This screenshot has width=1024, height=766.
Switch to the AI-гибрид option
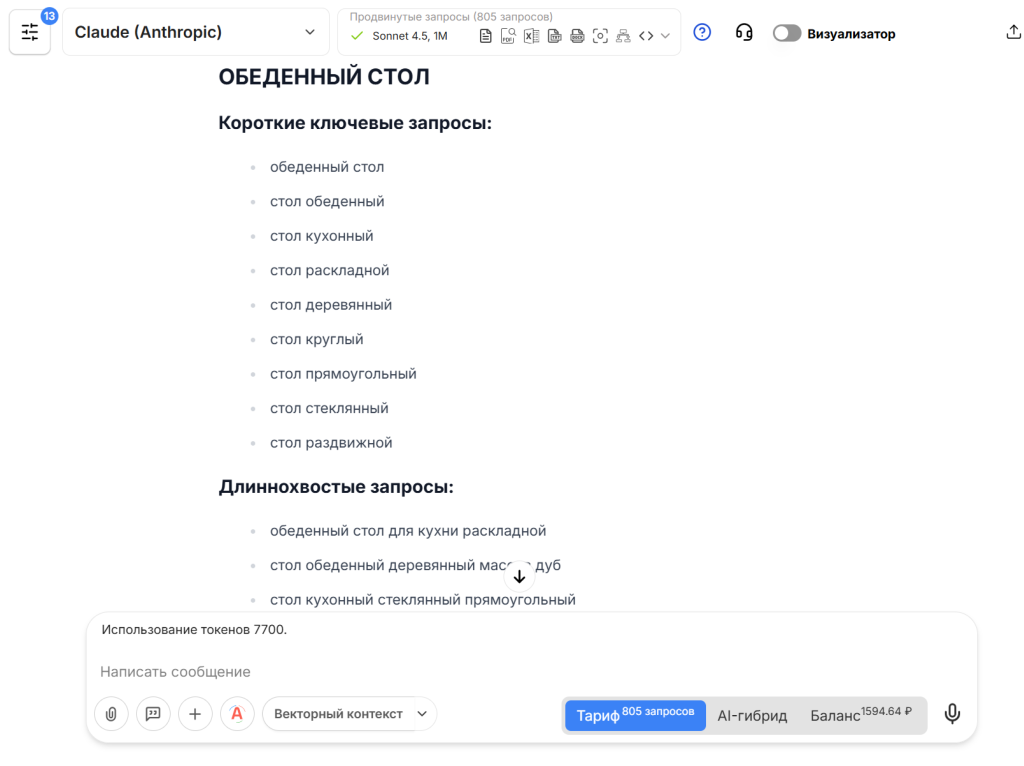(753, 715)
